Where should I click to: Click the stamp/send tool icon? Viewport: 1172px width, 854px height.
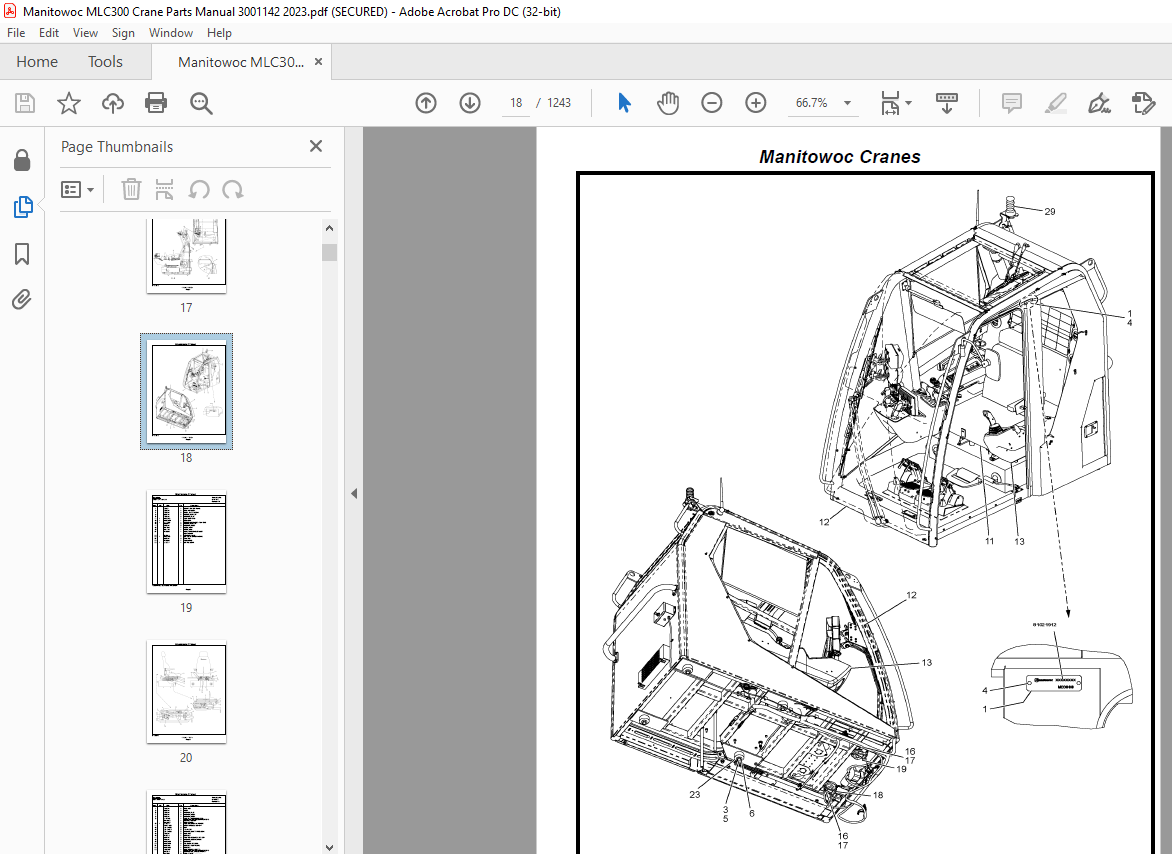(x=1144, y=103)
